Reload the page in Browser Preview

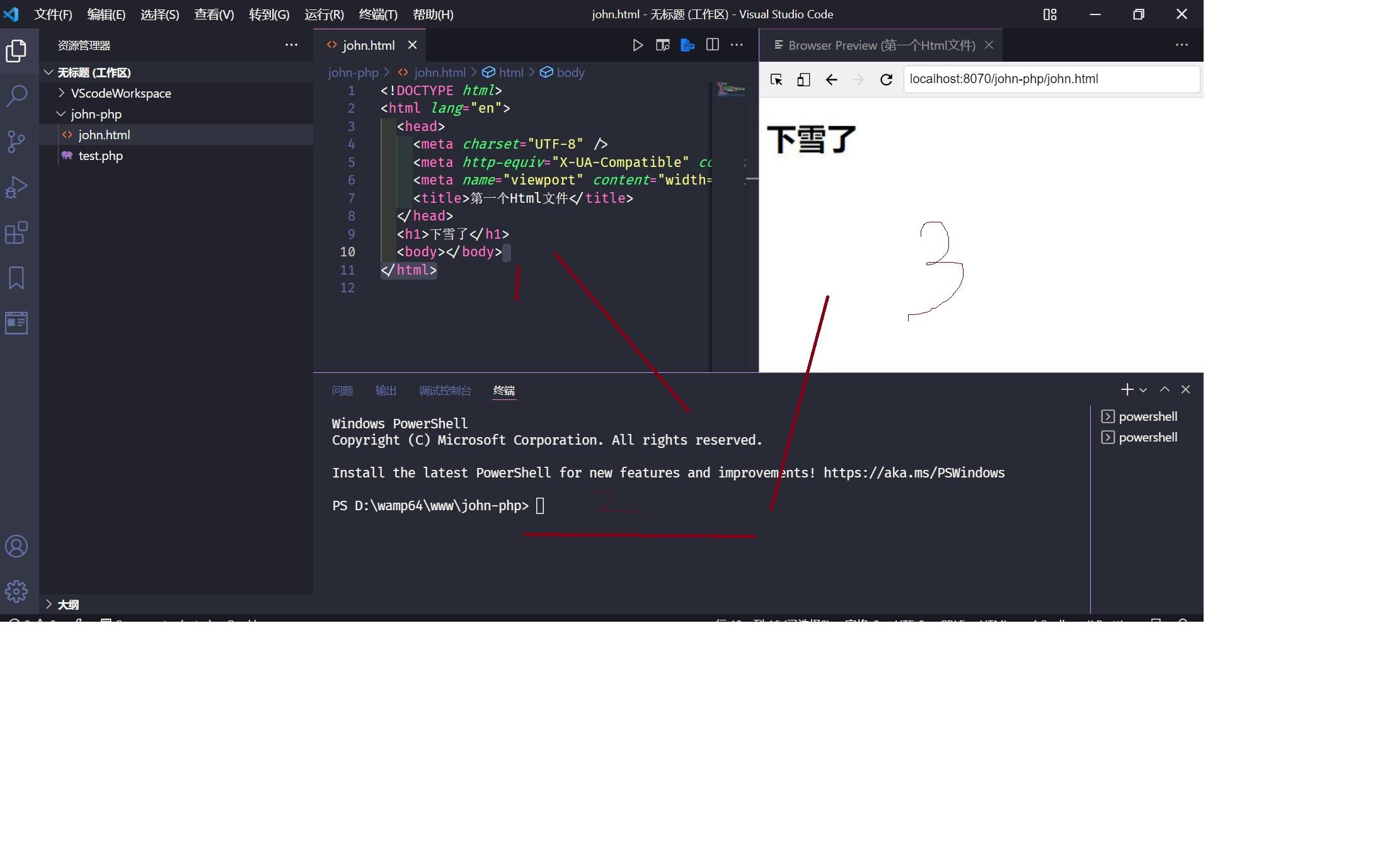886,79
